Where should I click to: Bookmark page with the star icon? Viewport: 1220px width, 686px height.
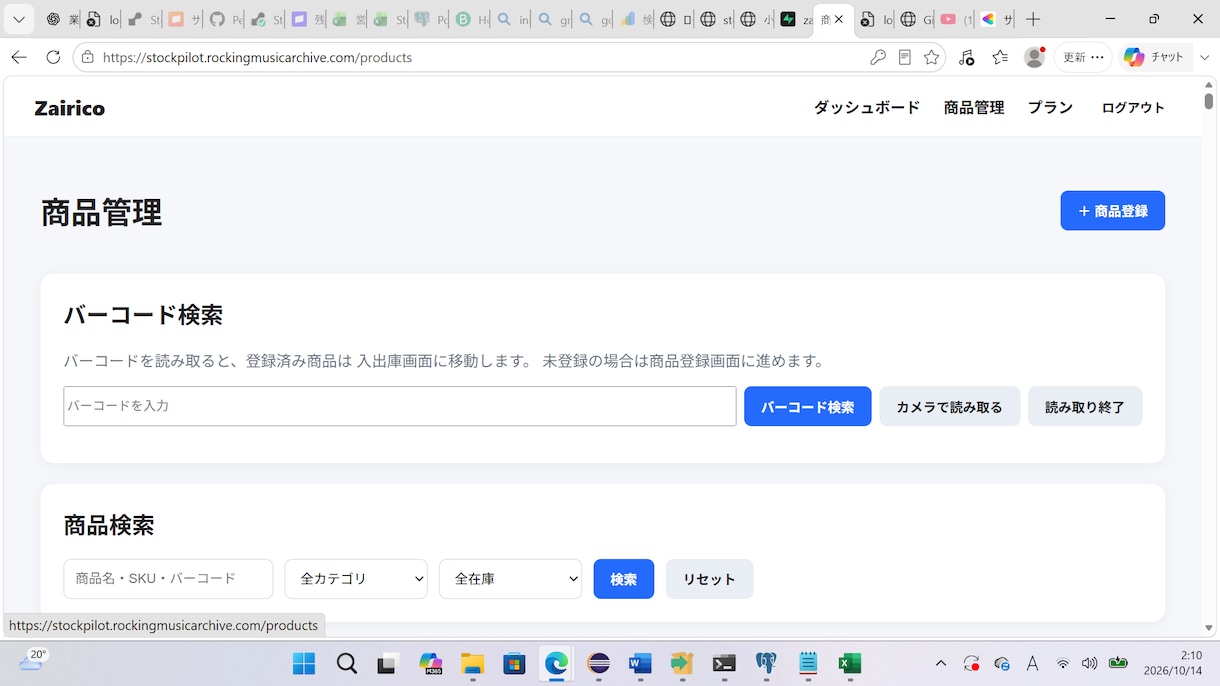tap(932, 57)
